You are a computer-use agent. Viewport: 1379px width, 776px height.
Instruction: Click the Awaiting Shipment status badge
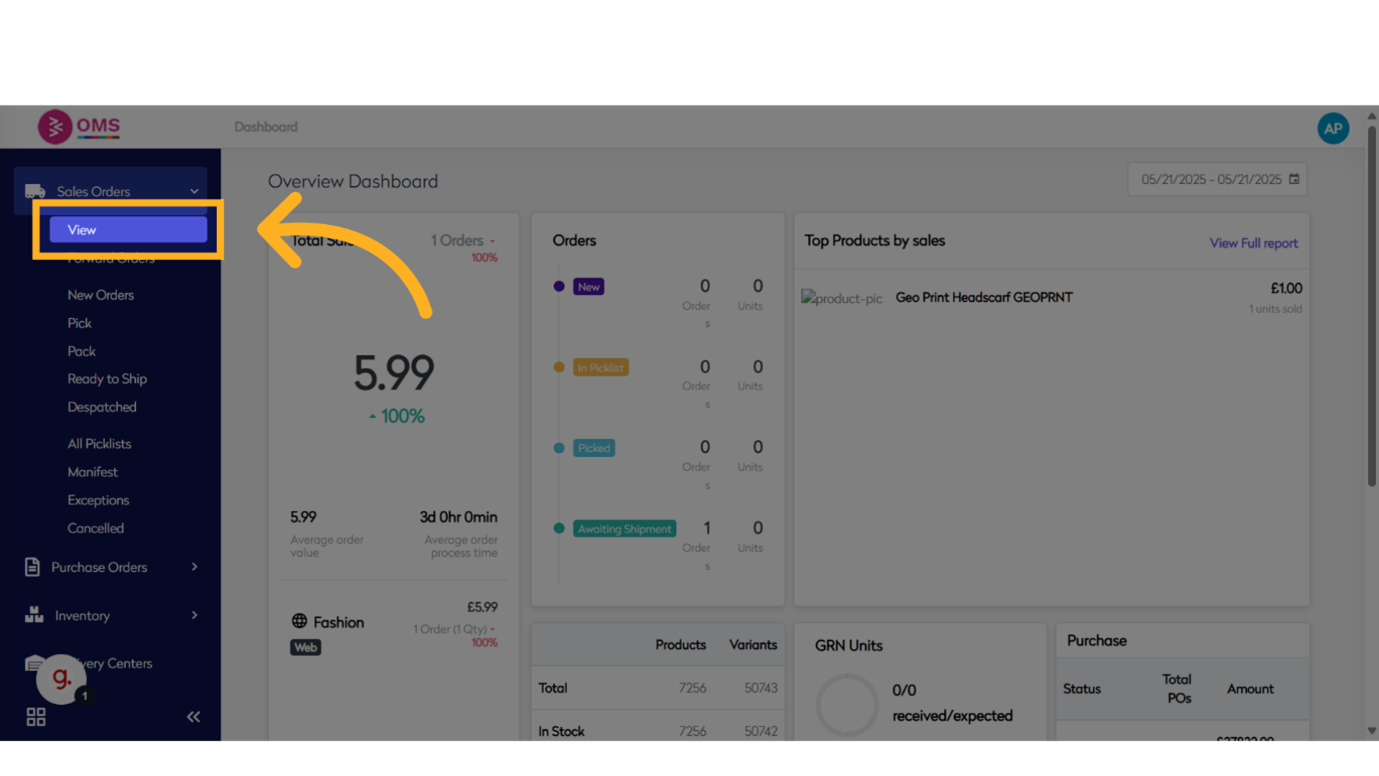pyautogui.click(x=625, y=529)
